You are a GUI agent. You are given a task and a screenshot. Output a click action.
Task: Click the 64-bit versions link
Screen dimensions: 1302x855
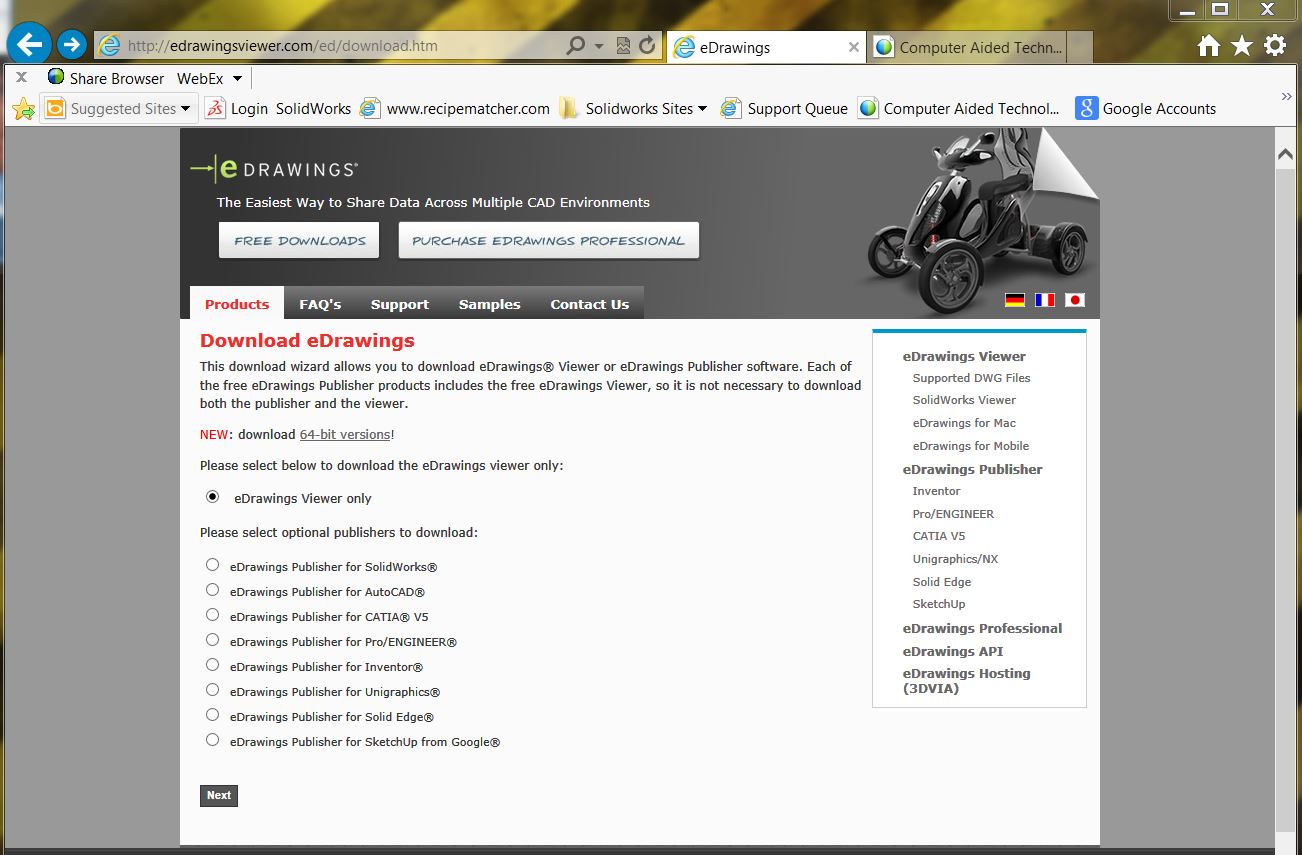[x=345, y=434]
